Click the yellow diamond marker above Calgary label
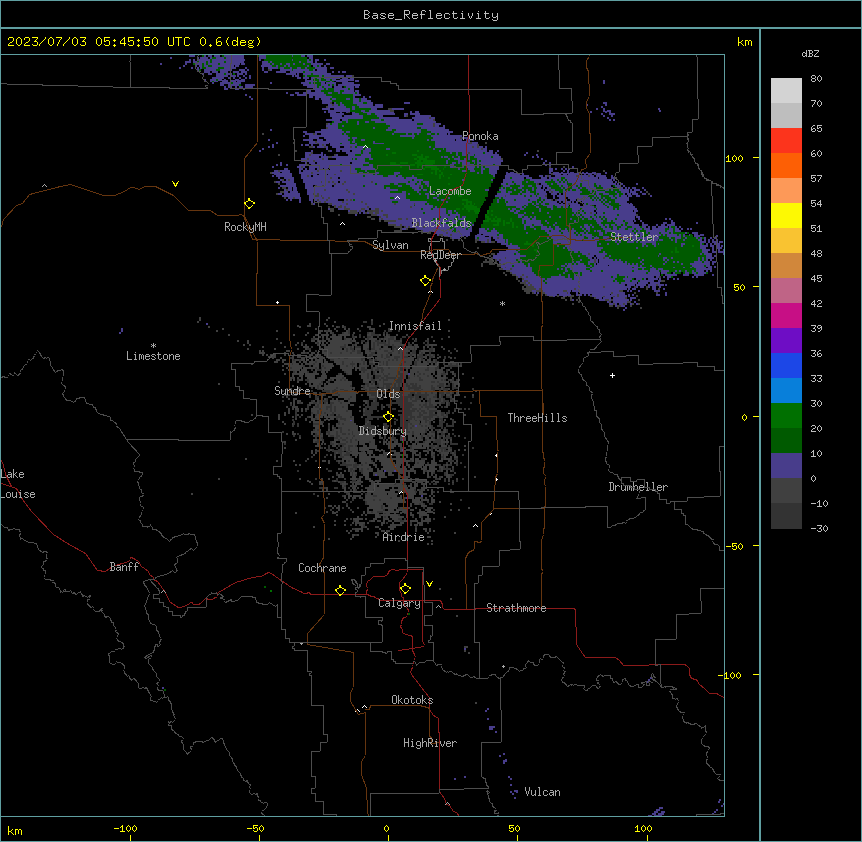862x842 pixels. [x=405, y=589]
